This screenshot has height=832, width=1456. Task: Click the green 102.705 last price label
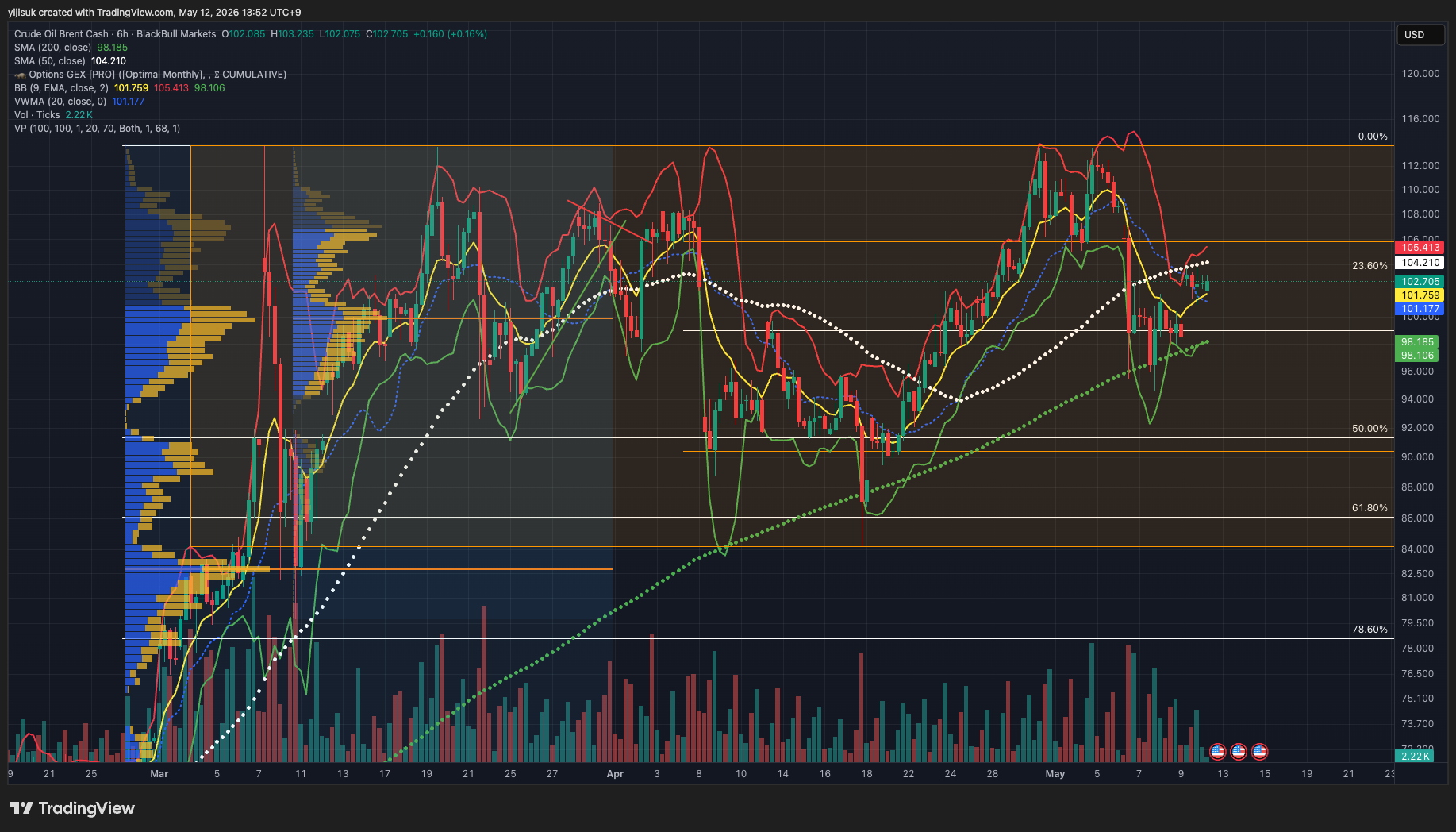tap(1420, 282)
